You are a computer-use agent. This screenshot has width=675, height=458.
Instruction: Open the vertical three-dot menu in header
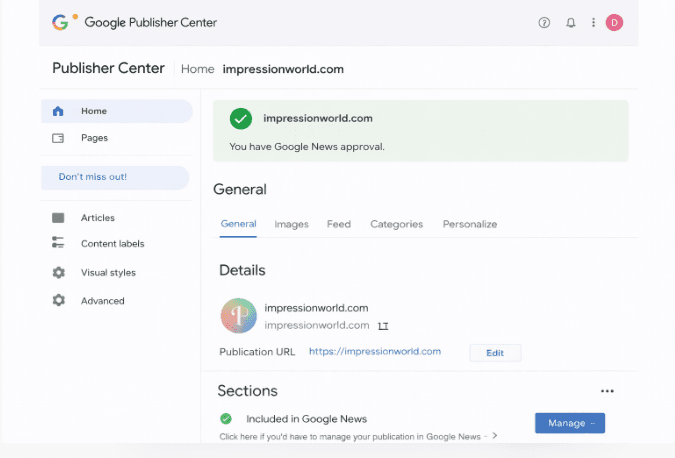click(x=593, y=22)
